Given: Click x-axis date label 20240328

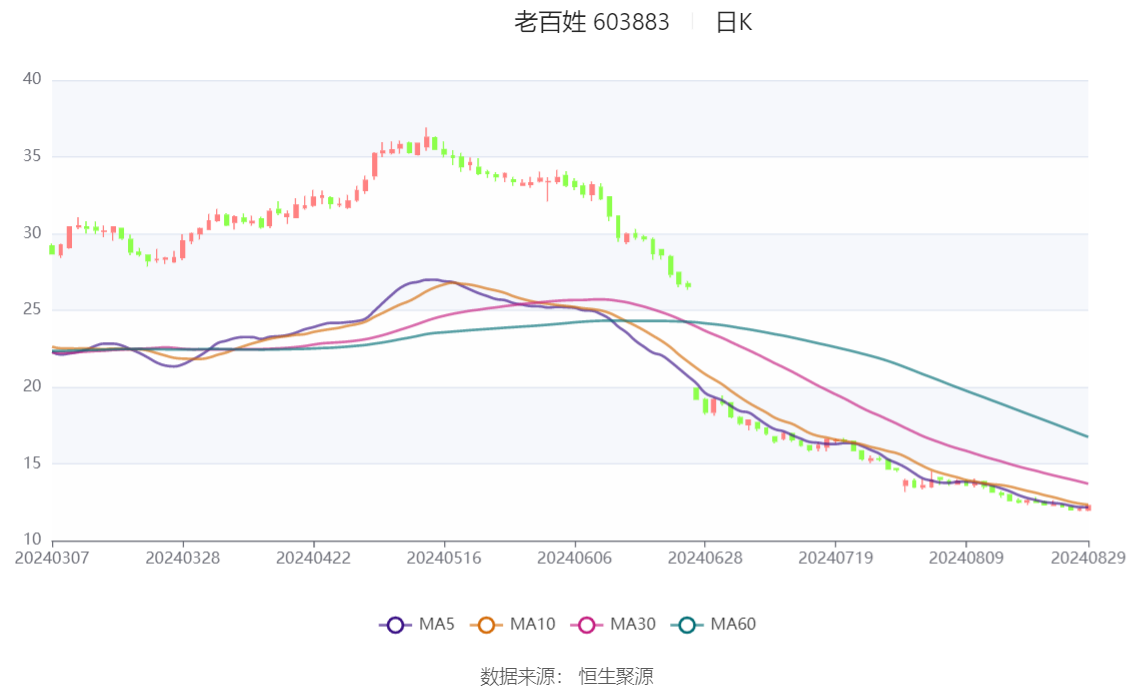Looking at the screenshot, I should click(183, 558).
